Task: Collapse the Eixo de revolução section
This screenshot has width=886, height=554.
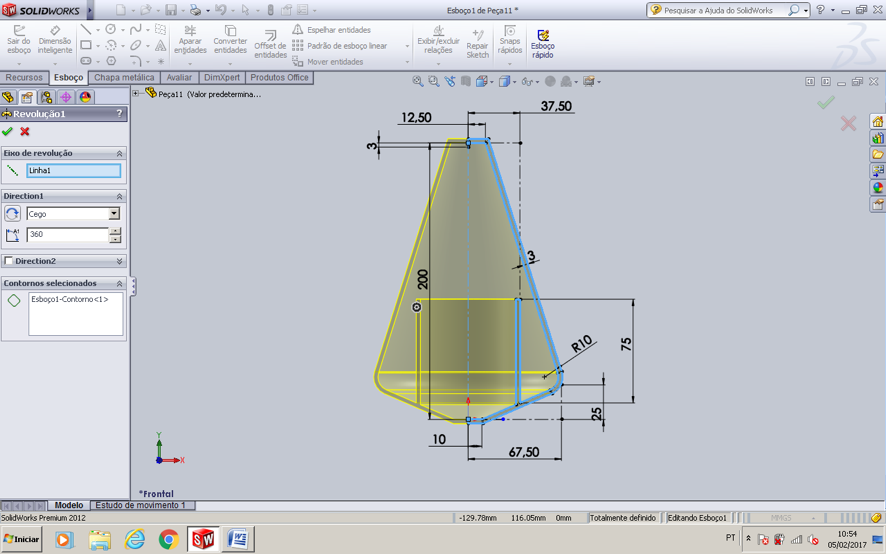Action: [x=119, y=153]
